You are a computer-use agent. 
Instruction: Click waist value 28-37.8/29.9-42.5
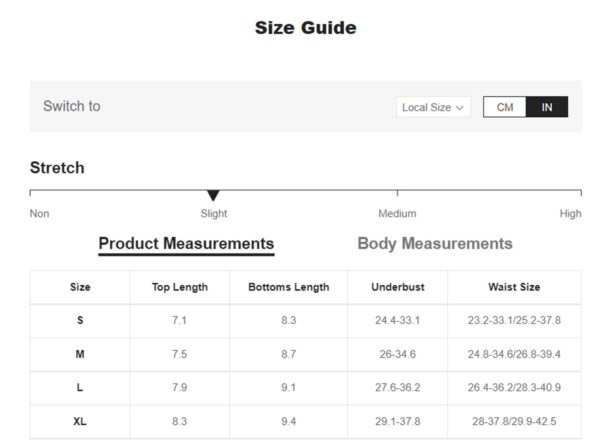click(x=514, y=421)
